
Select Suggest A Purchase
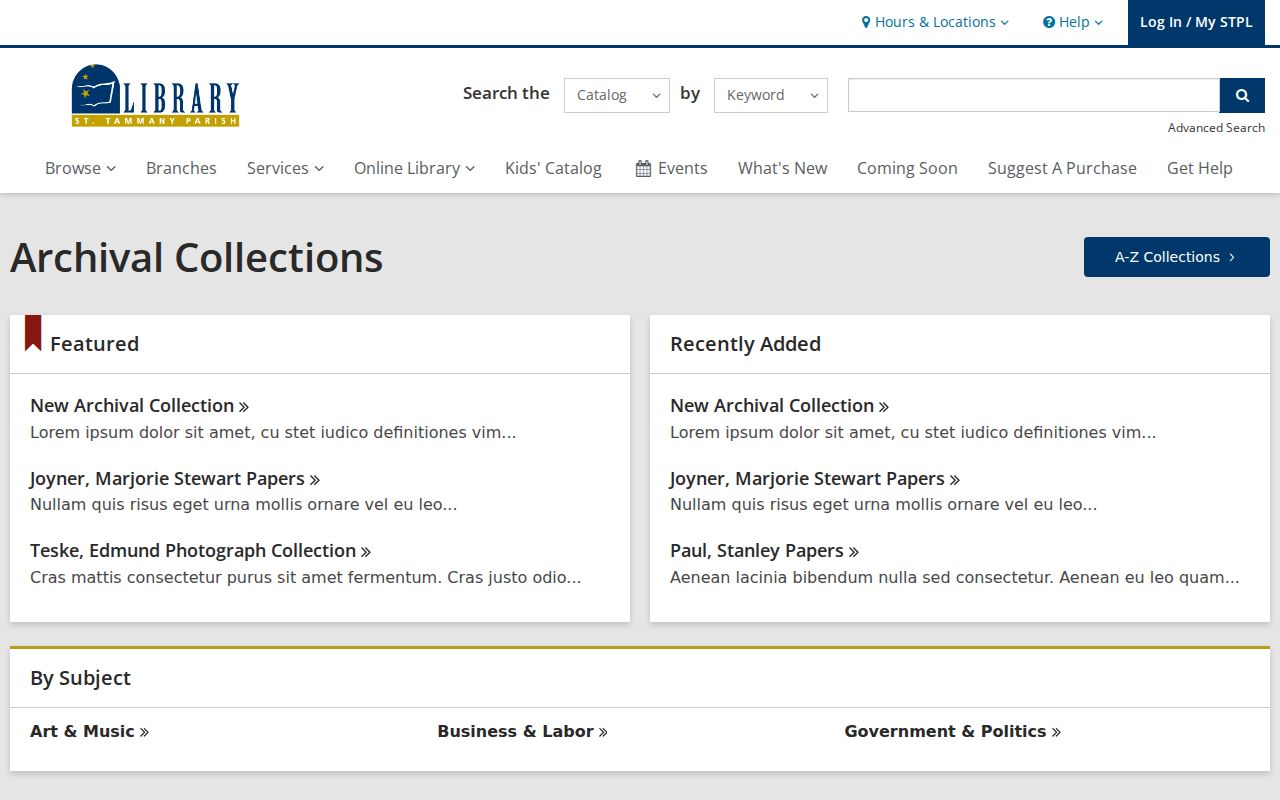click(1062, 168)
